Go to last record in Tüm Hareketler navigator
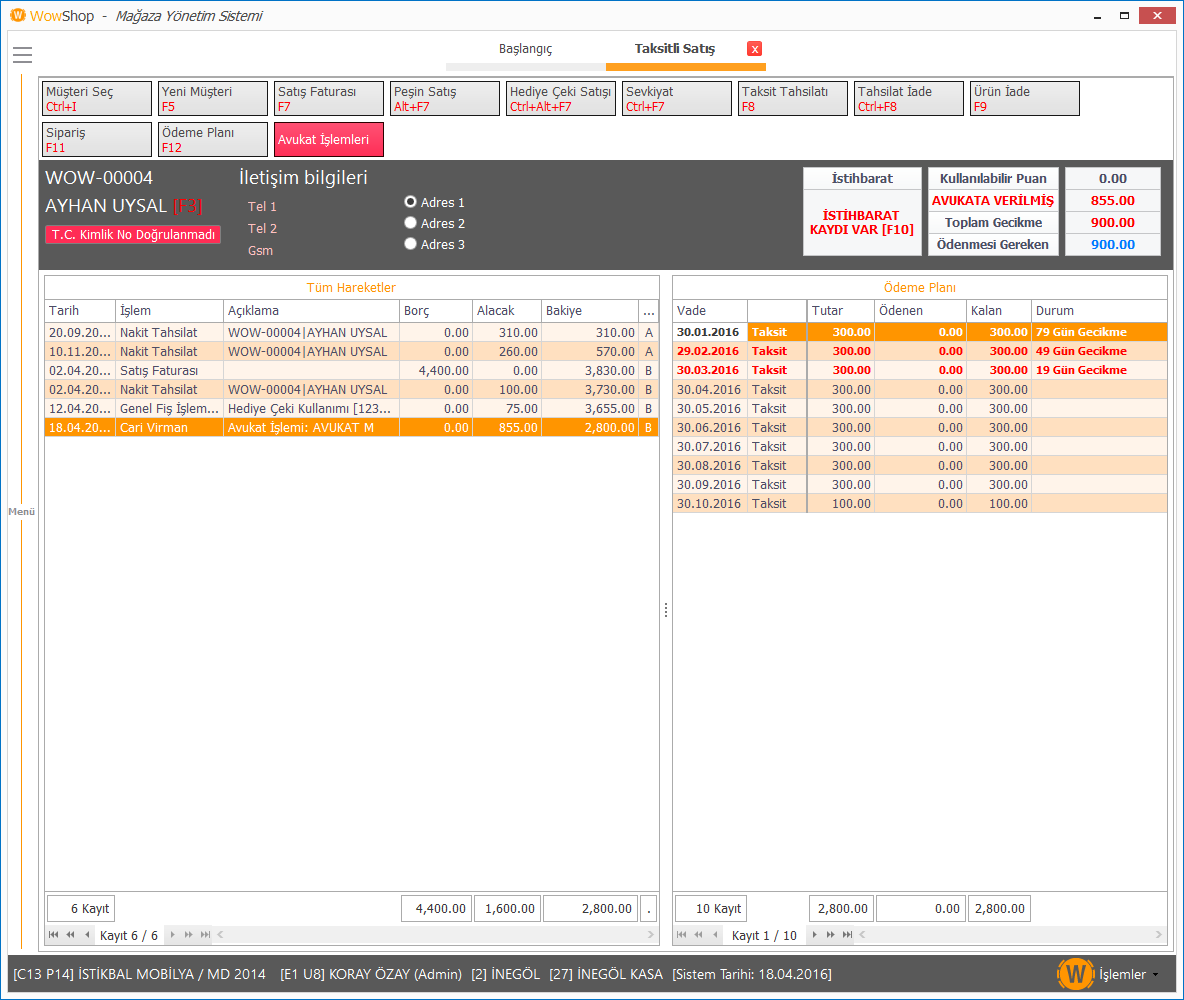1184x1000 pixels. (x=205, y=935)
